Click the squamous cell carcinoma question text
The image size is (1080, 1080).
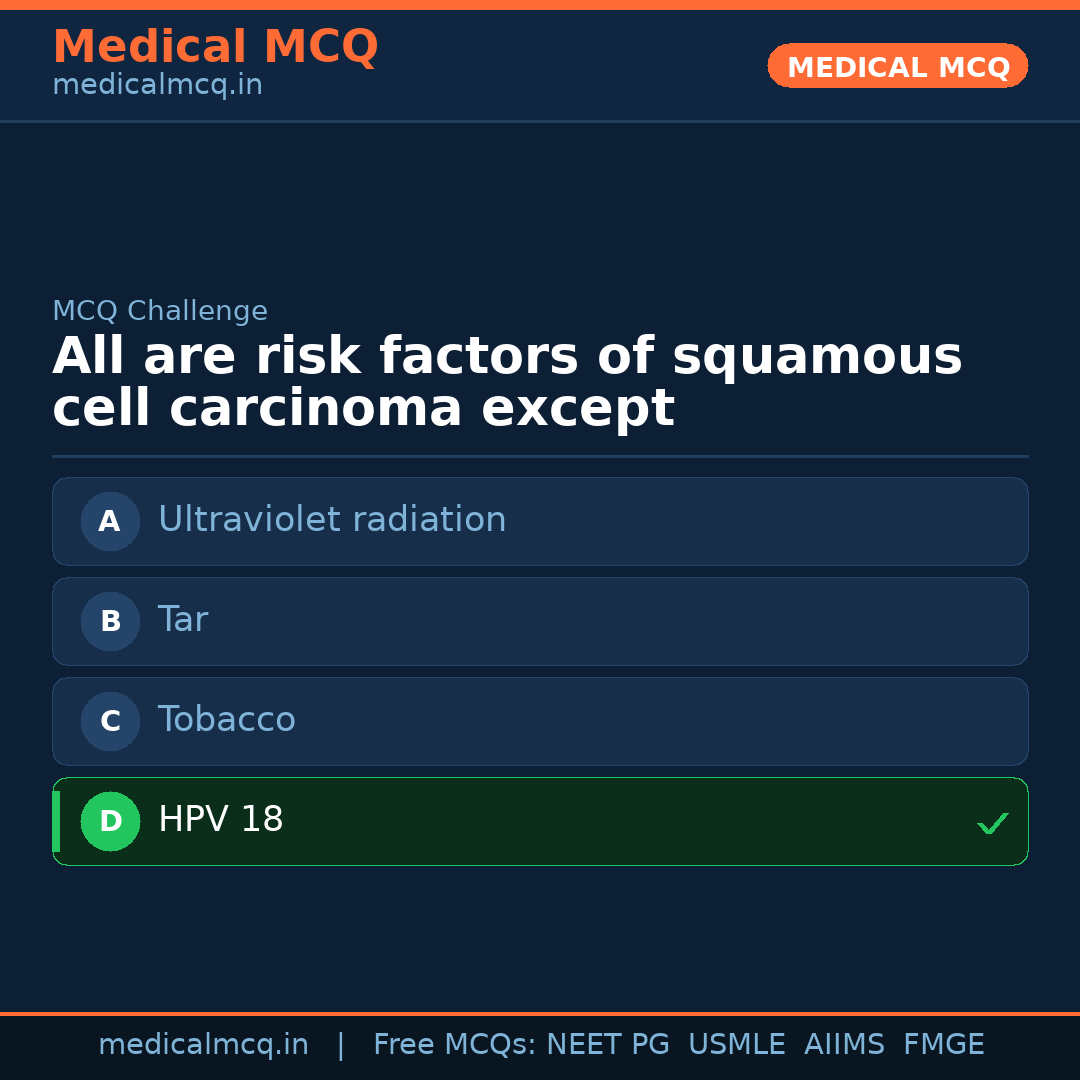tap(507, 383)
